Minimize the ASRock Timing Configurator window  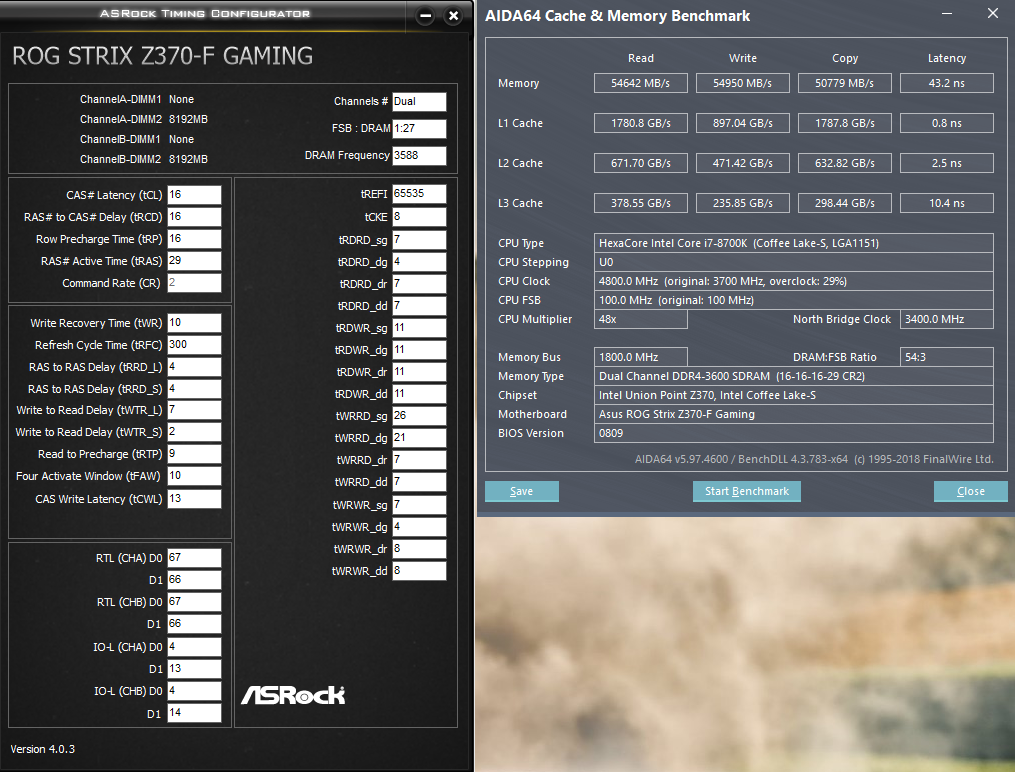(425, 16)
